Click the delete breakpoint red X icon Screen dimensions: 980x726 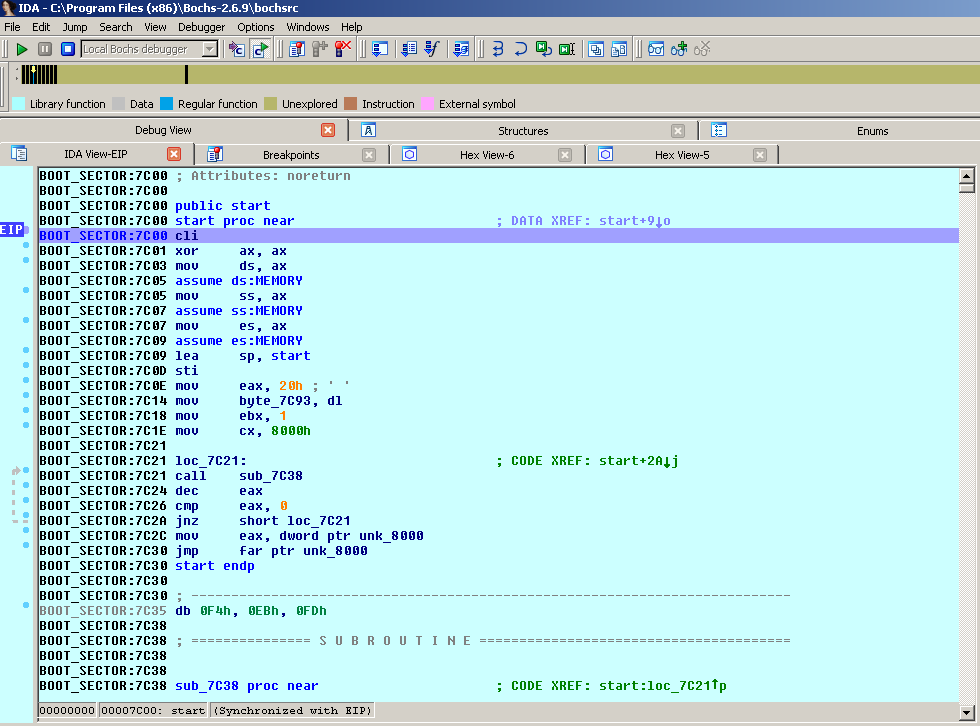pyautogui.click(x=342, y=49)
